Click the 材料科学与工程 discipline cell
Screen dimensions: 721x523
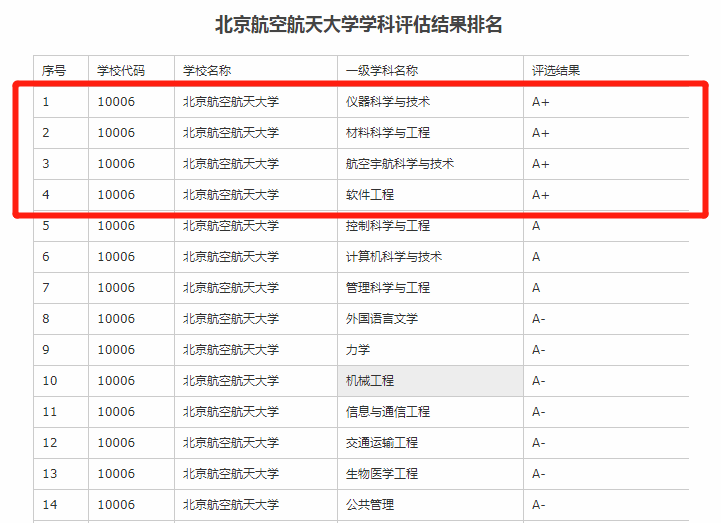[387, 133]
